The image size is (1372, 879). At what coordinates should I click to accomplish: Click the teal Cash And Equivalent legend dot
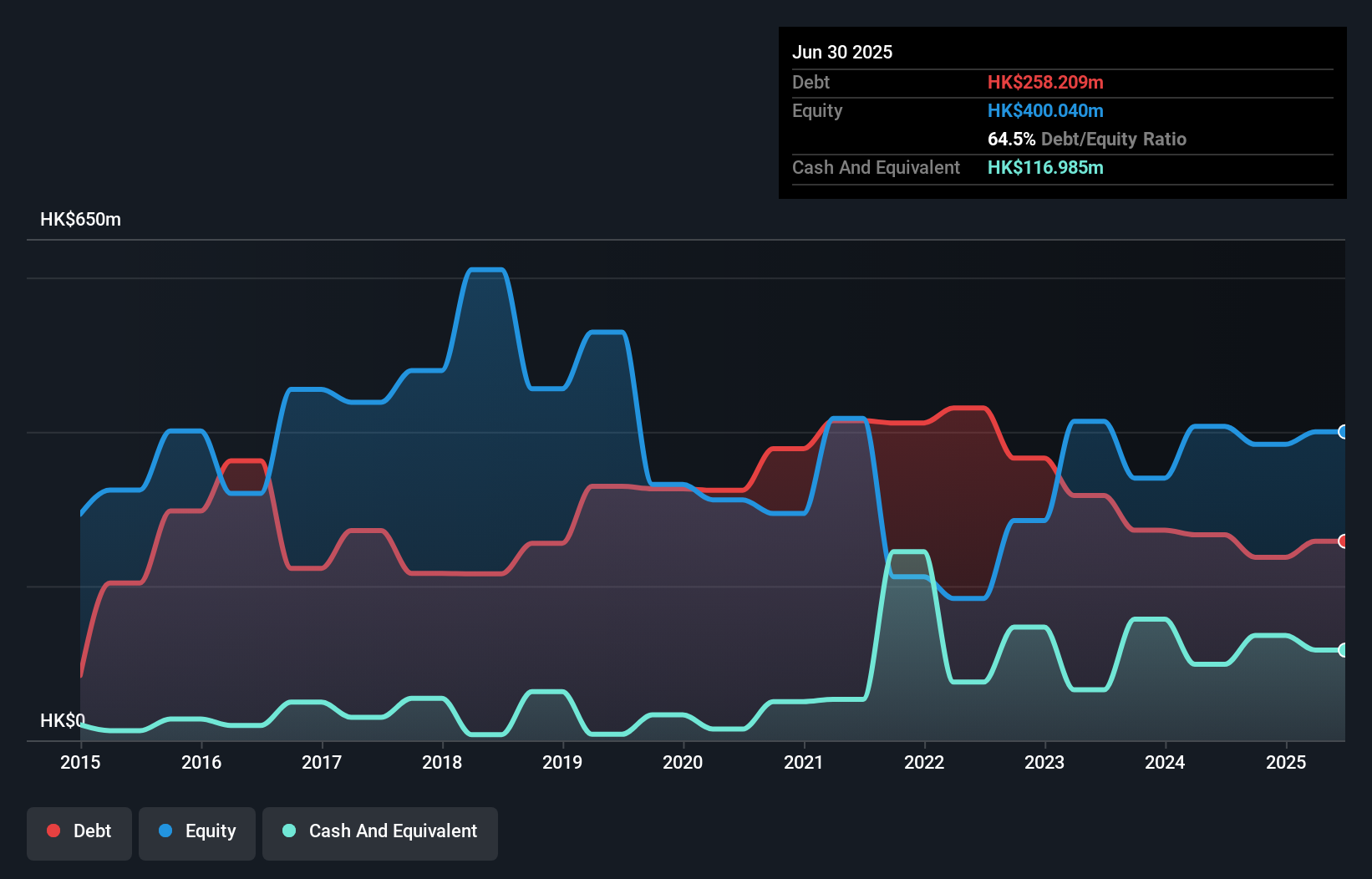tap(287, 831)
